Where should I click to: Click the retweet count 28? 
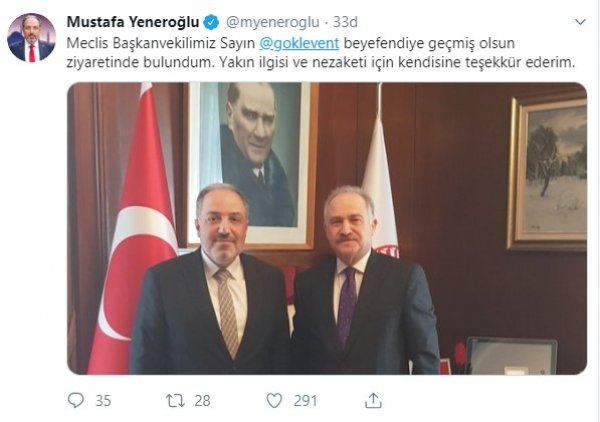point(202,401)
